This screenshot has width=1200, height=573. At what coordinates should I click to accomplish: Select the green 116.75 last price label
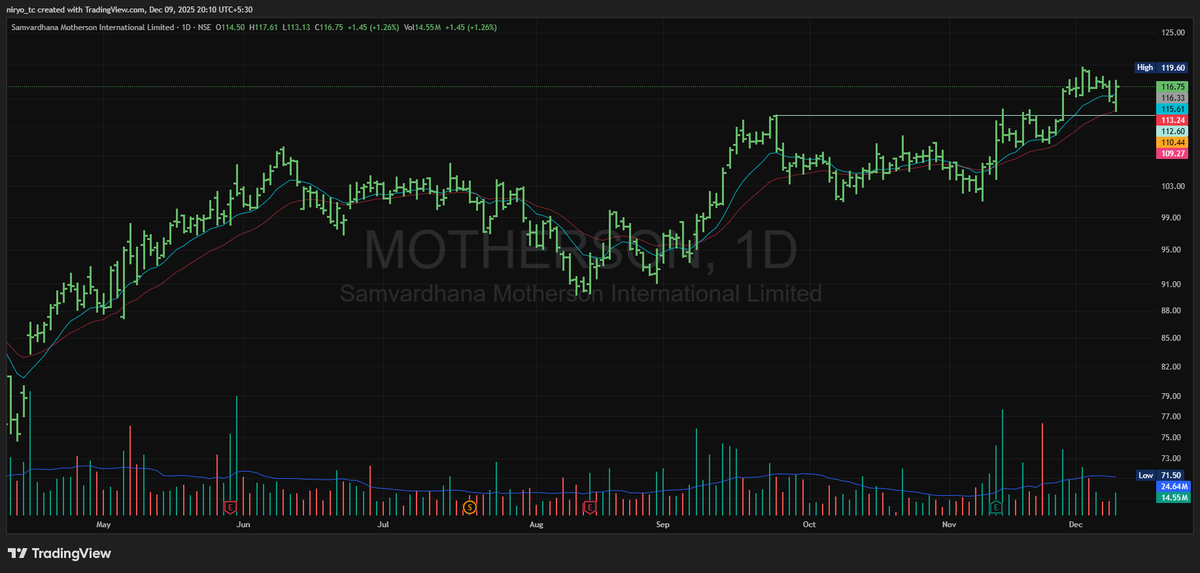[x=1172, y=88]
